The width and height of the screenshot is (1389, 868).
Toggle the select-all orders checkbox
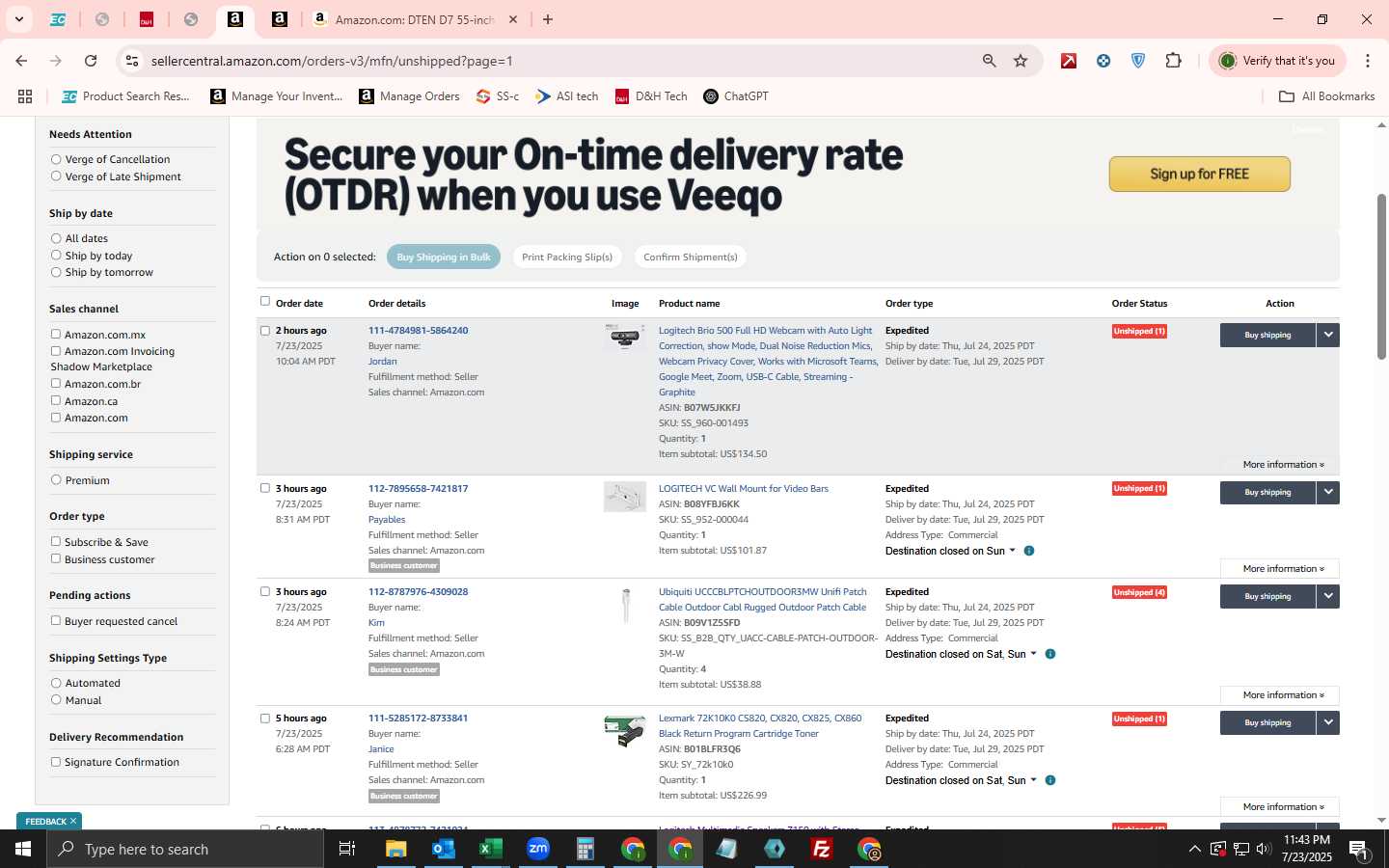coord(265,301)
